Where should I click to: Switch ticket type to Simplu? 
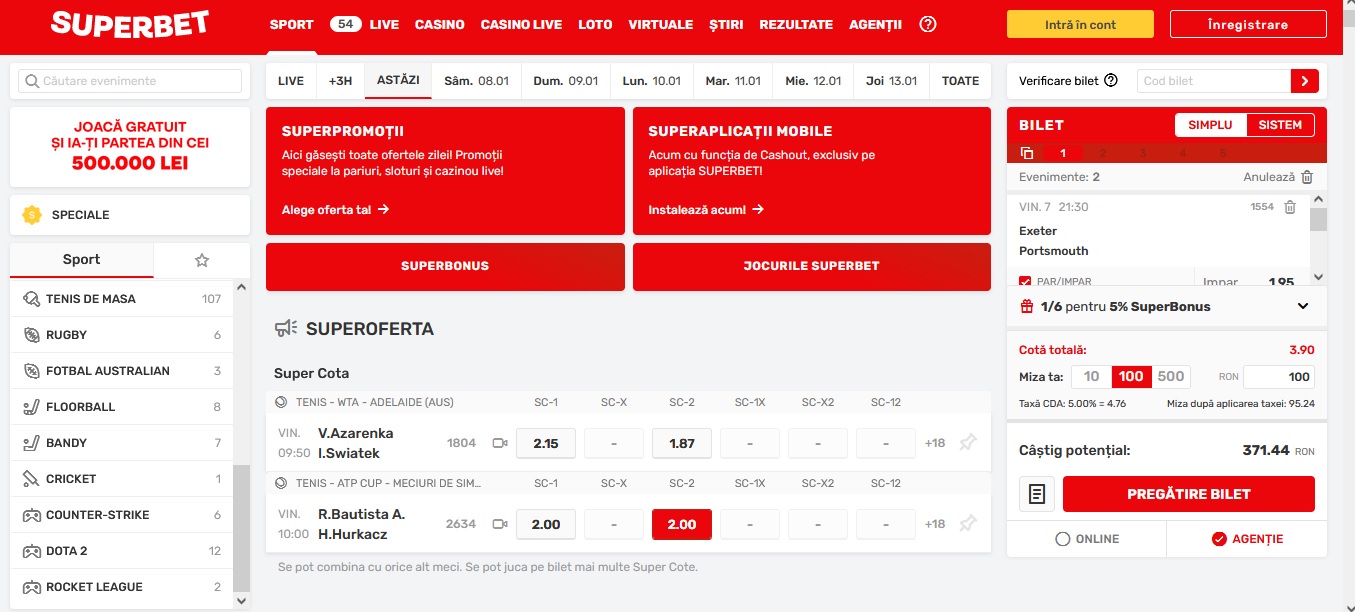(1211, 125)
